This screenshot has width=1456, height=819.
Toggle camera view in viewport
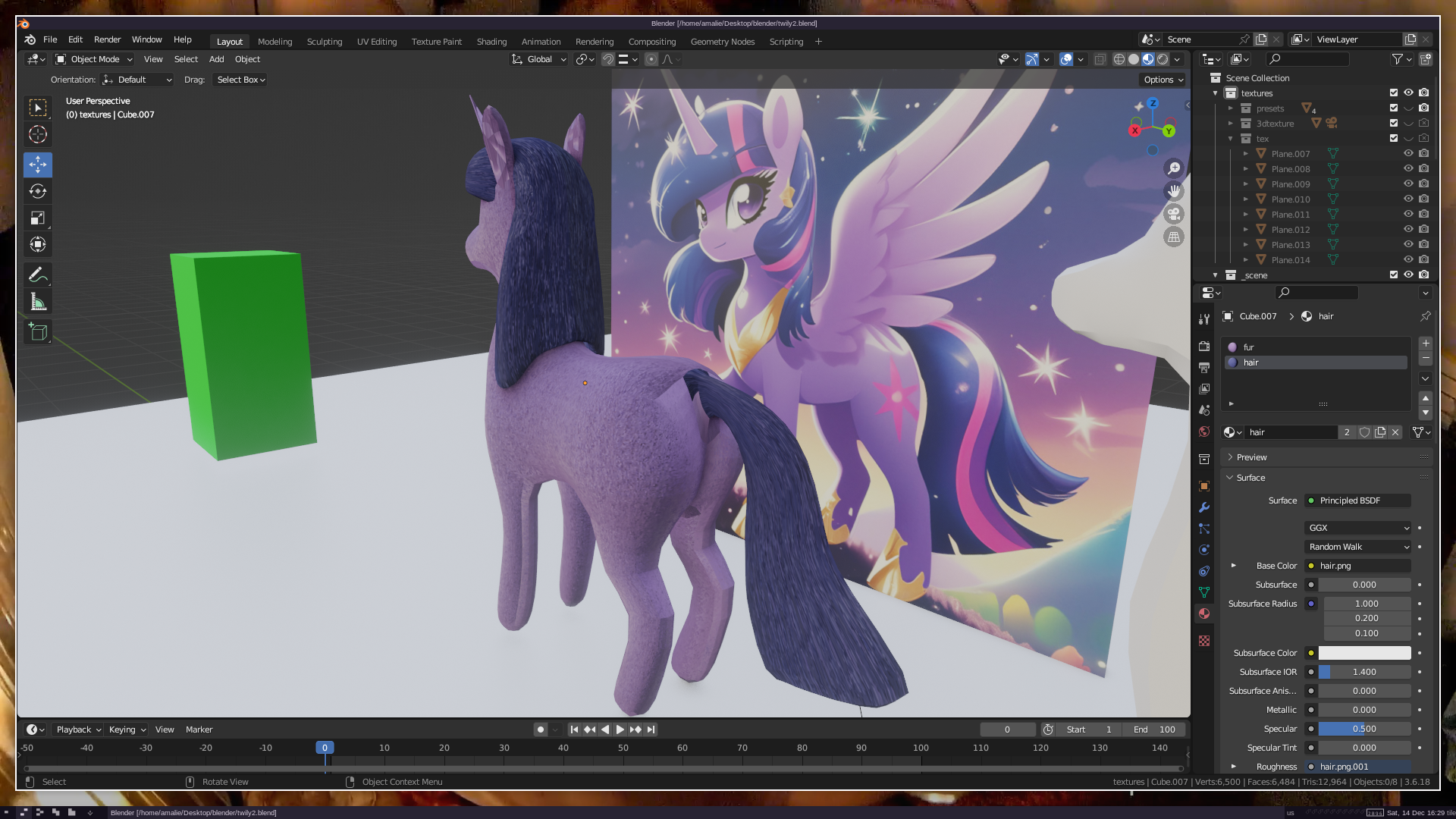click(x=1173, y=214)
